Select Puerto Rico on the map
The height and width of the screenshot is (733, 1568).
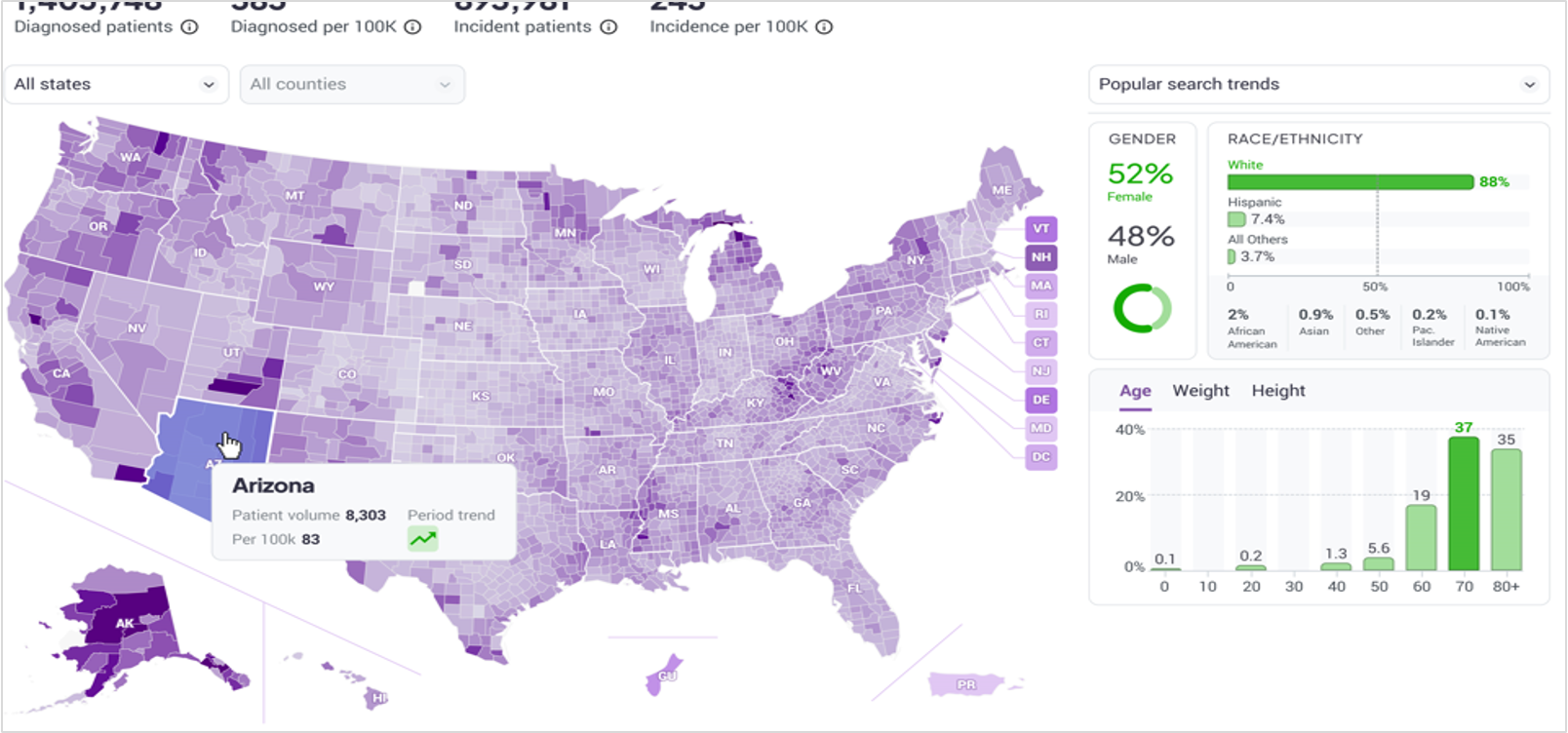pyautogui.click(x=965, y=684)
